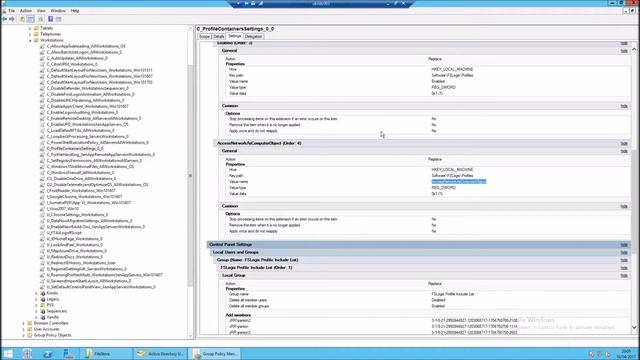Click the Back arrow in the toolbar
The height and width of the screenshot is (360, 640).
click(4, 19)
